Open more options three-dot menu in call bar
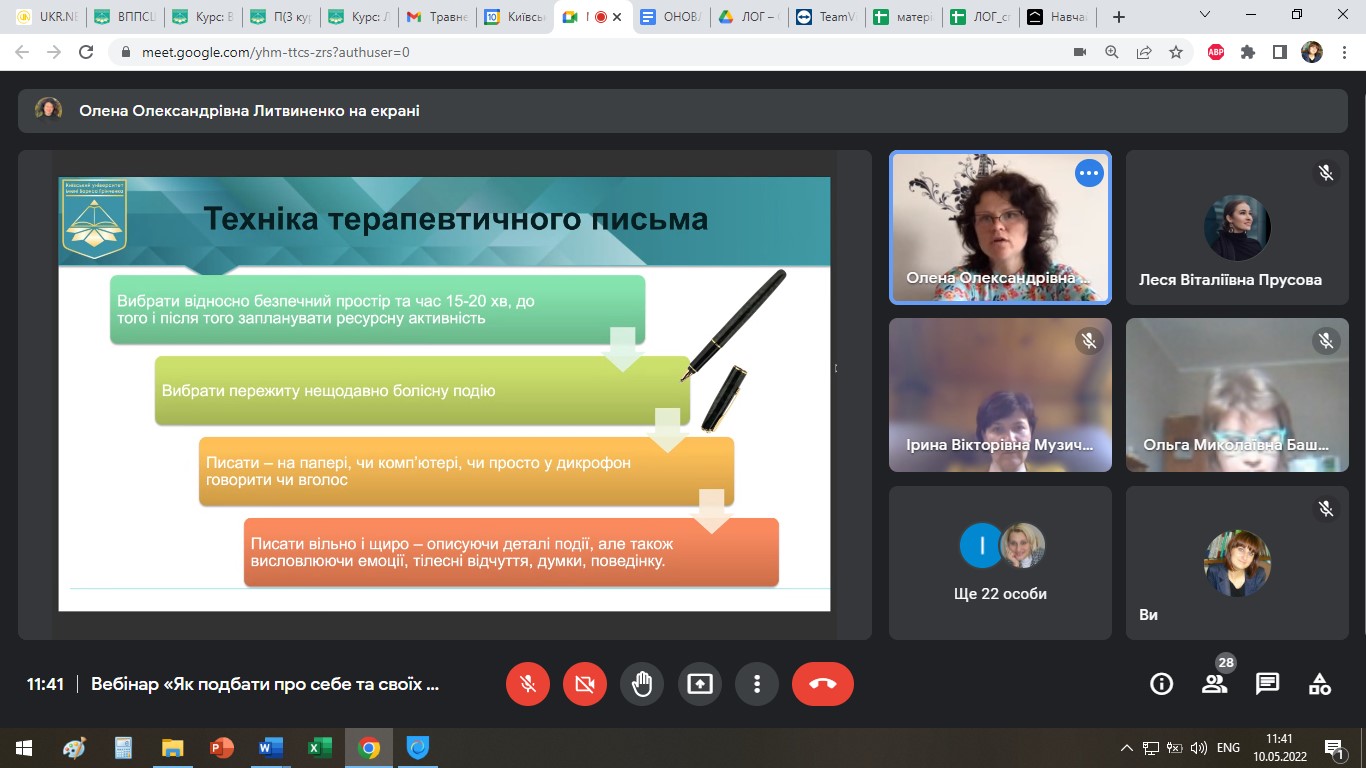 [756, 684]
